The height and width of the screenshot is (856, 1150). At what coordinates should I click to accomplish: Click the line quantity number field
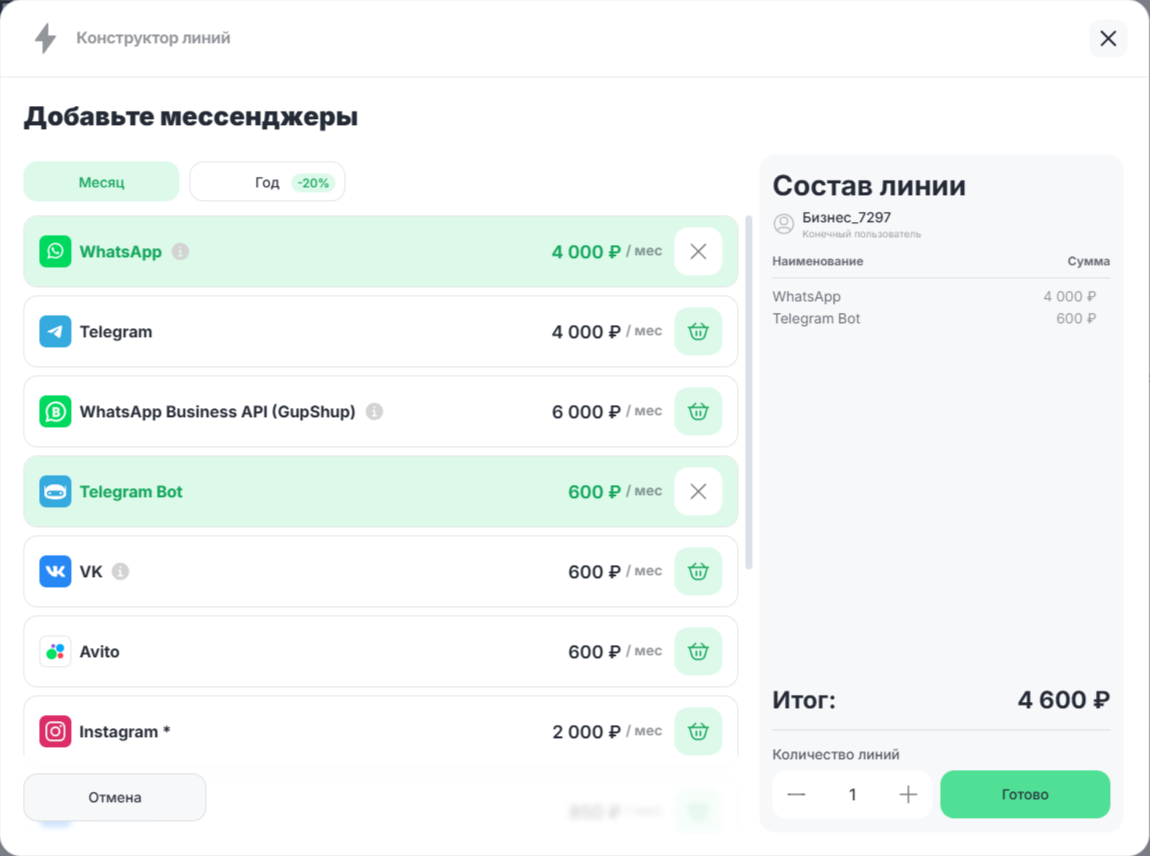pos(852,795)
